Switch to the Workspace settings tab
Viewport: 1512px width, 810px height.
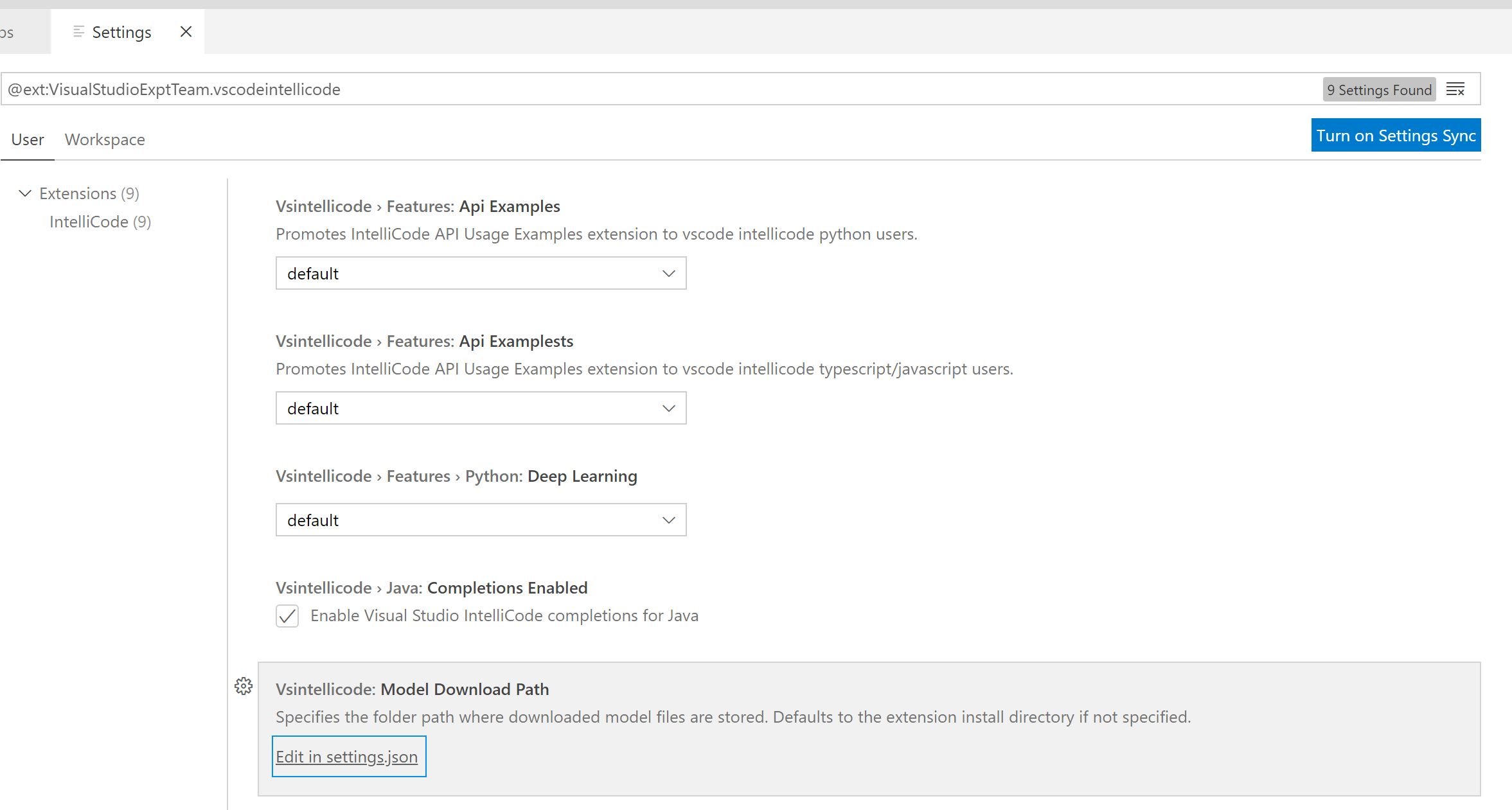click(x=105, y=139)
